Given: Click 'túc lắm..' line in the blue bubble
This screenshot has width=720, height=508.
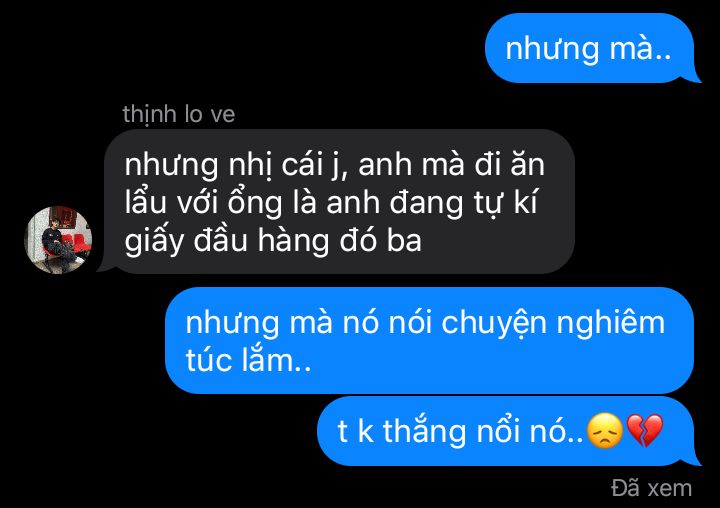Looking at the screenshot, I should click(248, 360).
